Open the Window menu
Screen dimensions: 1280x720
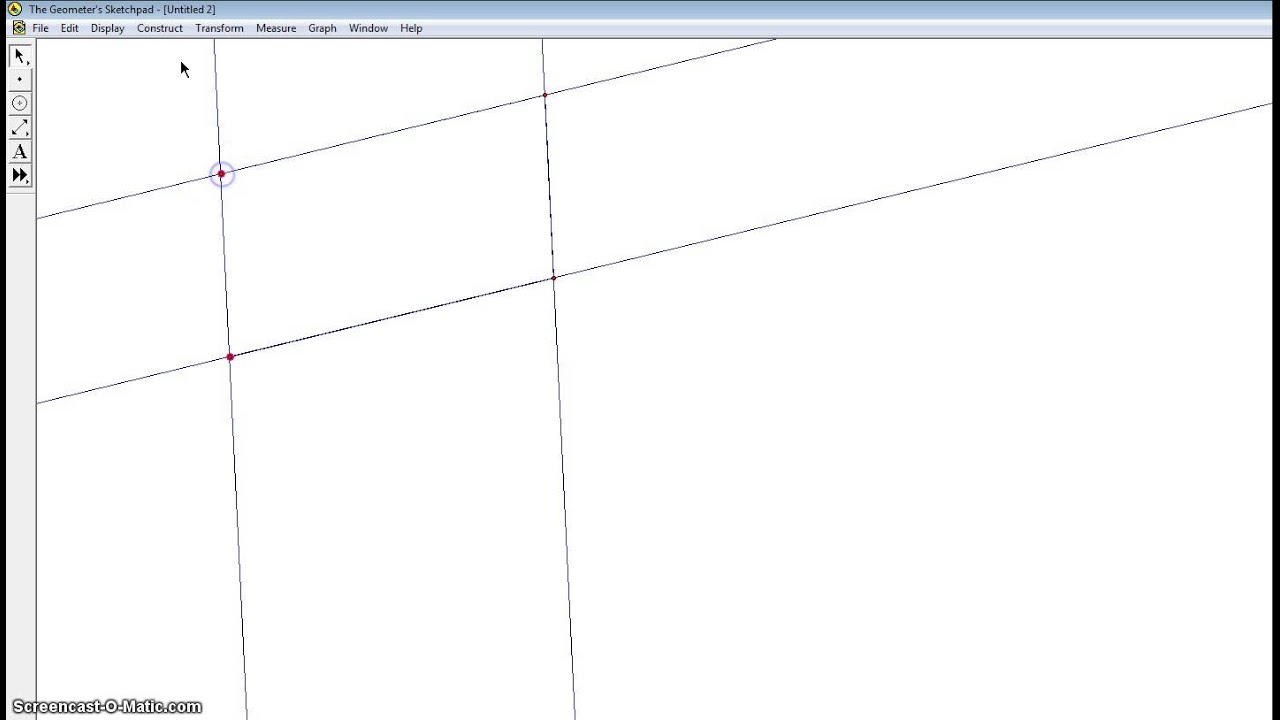[367, 28]
